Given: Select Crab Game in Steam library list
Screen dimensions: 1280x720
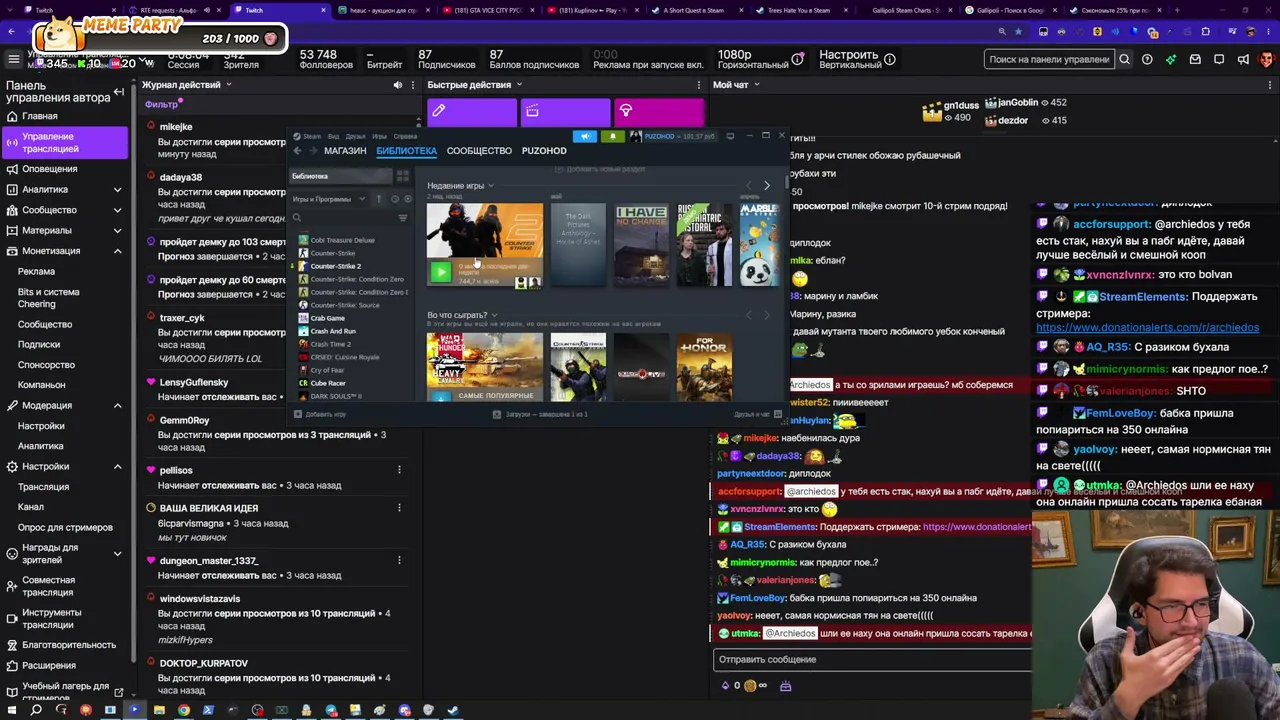Looking at the screenshot, I should 327,318.
